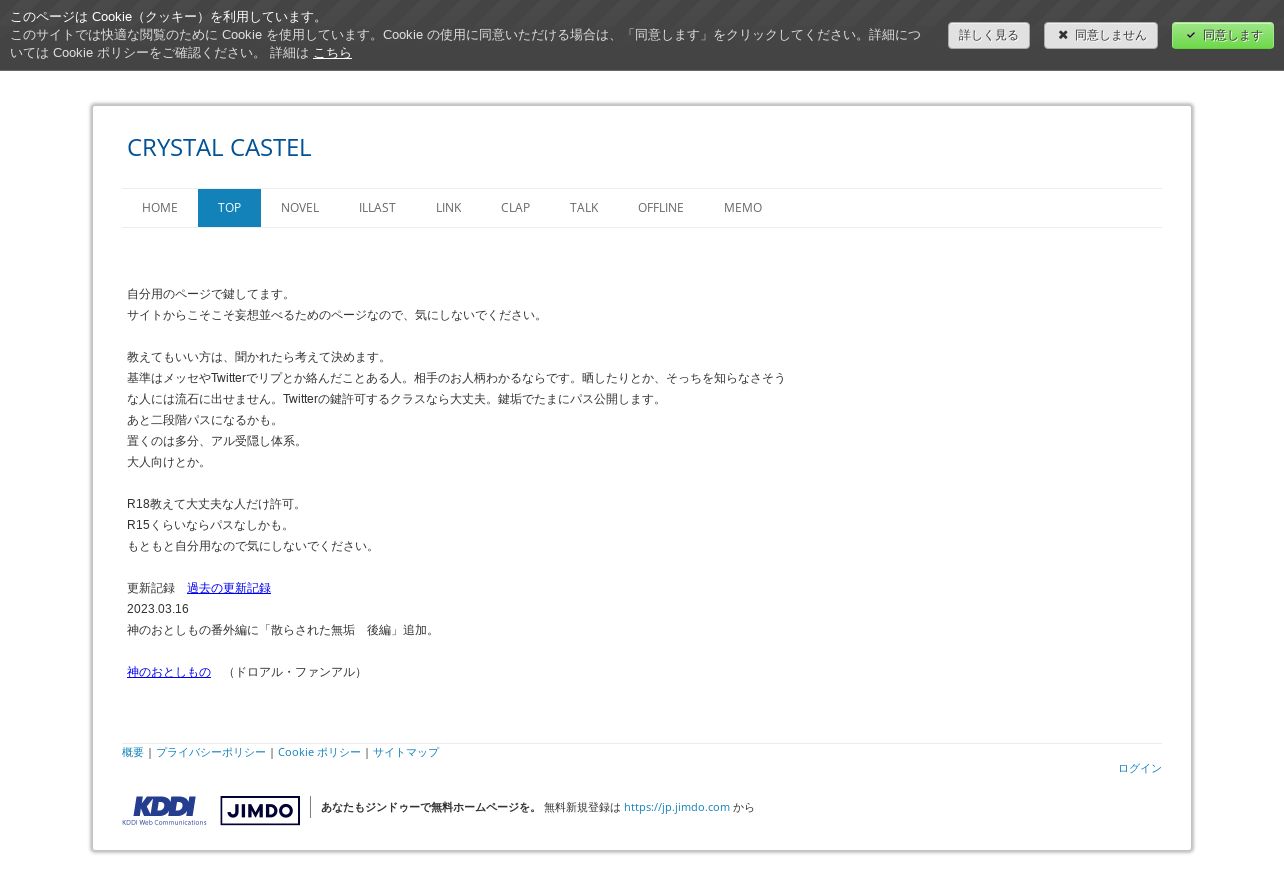Visit the https://jp.jimdo.com link

click(677, 807)
